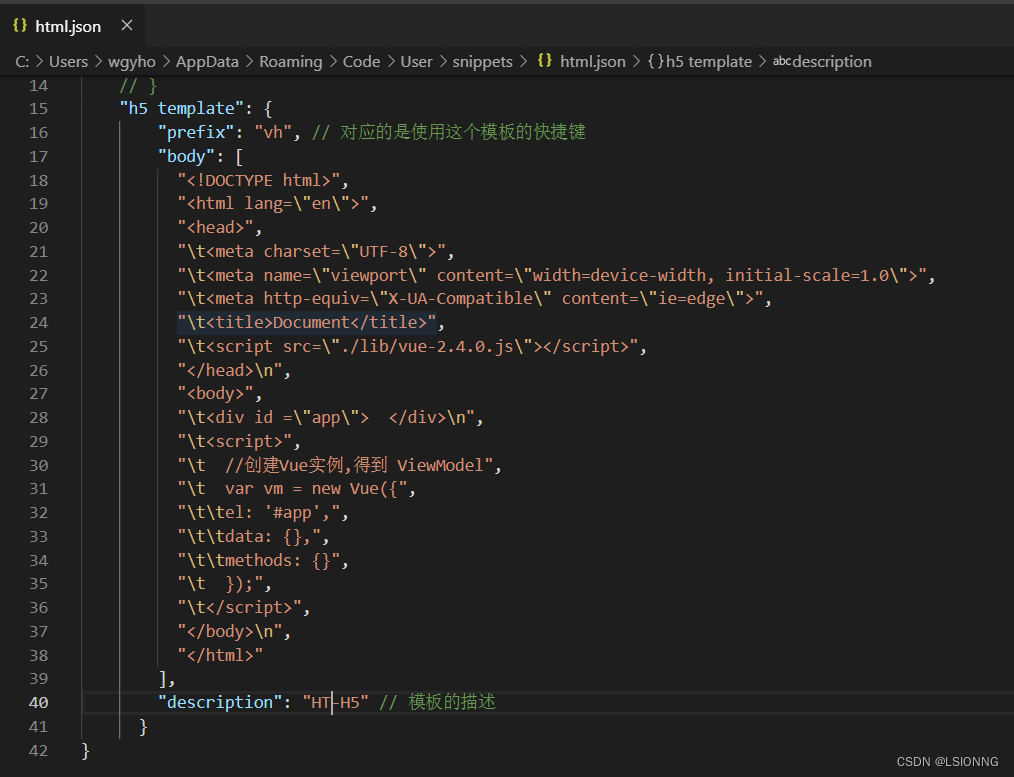
Task: Click the "<body>" string on line 27
Action: coord(215,394)
